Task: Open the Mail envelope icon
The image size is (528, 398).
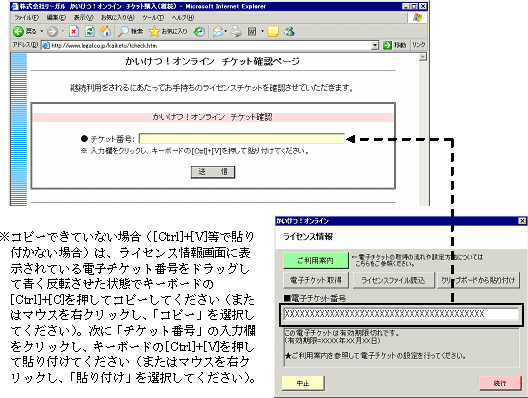Action: 218,32
